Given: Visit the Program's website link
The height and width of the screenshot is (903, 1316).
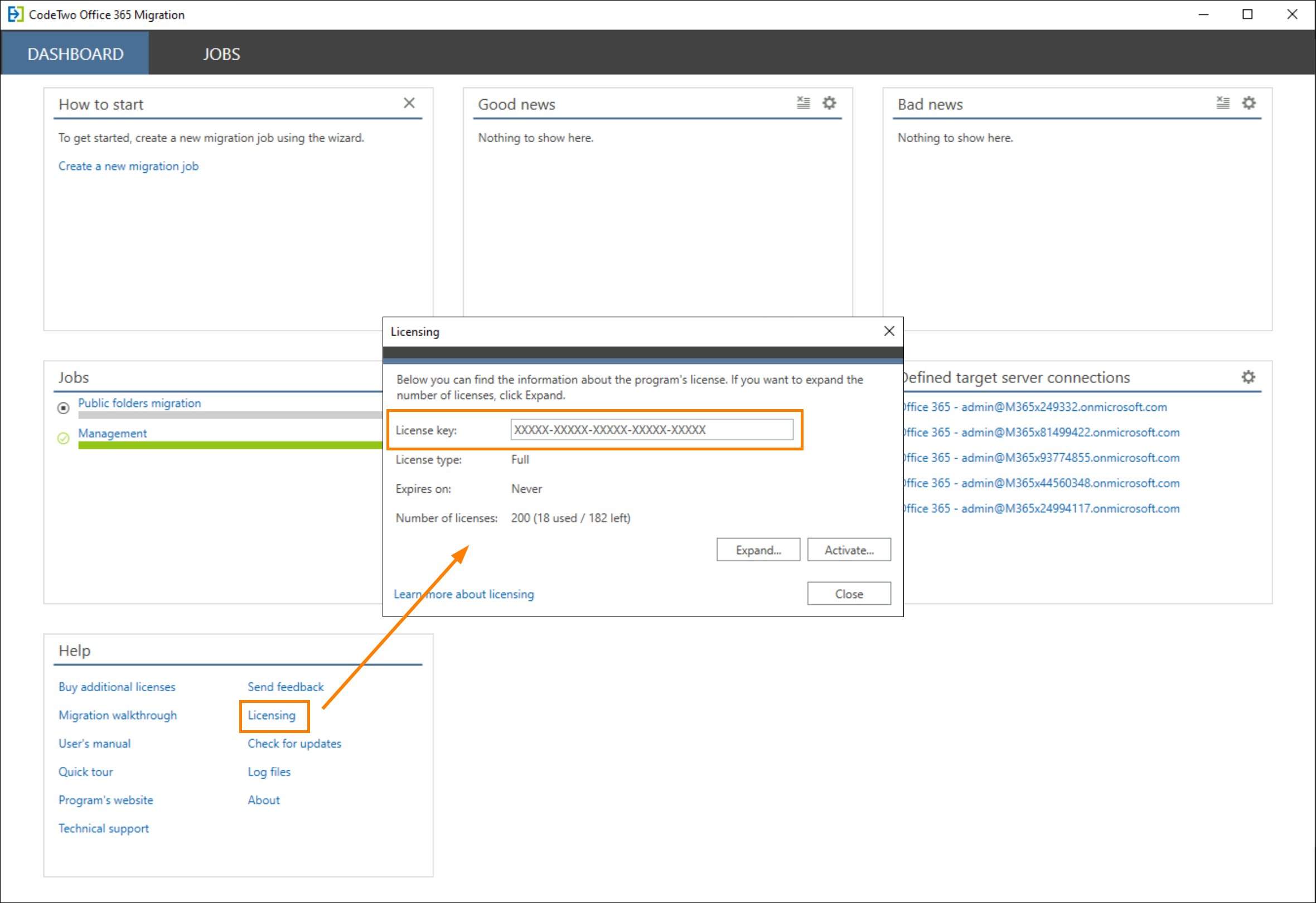Looking at the screenshot, I should [106, 800].
